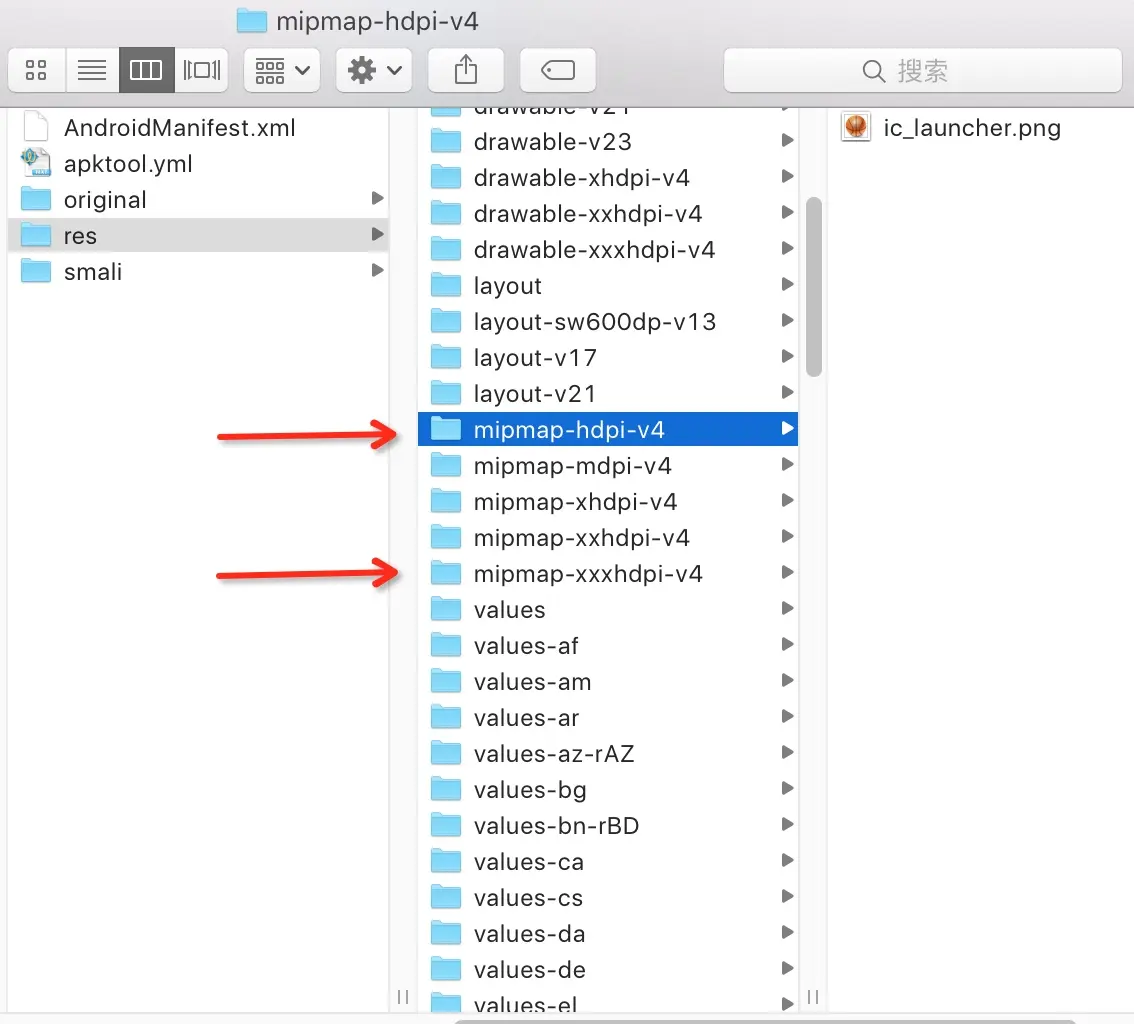
Task: Expand arrow beside layout-sw600dp-v13
Action: pos(788,320)
